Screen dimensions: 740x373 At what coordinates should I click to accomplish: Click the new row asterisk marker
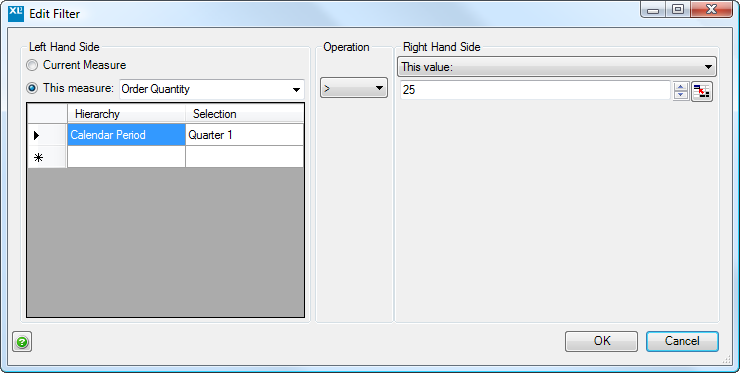coord(39,157)
